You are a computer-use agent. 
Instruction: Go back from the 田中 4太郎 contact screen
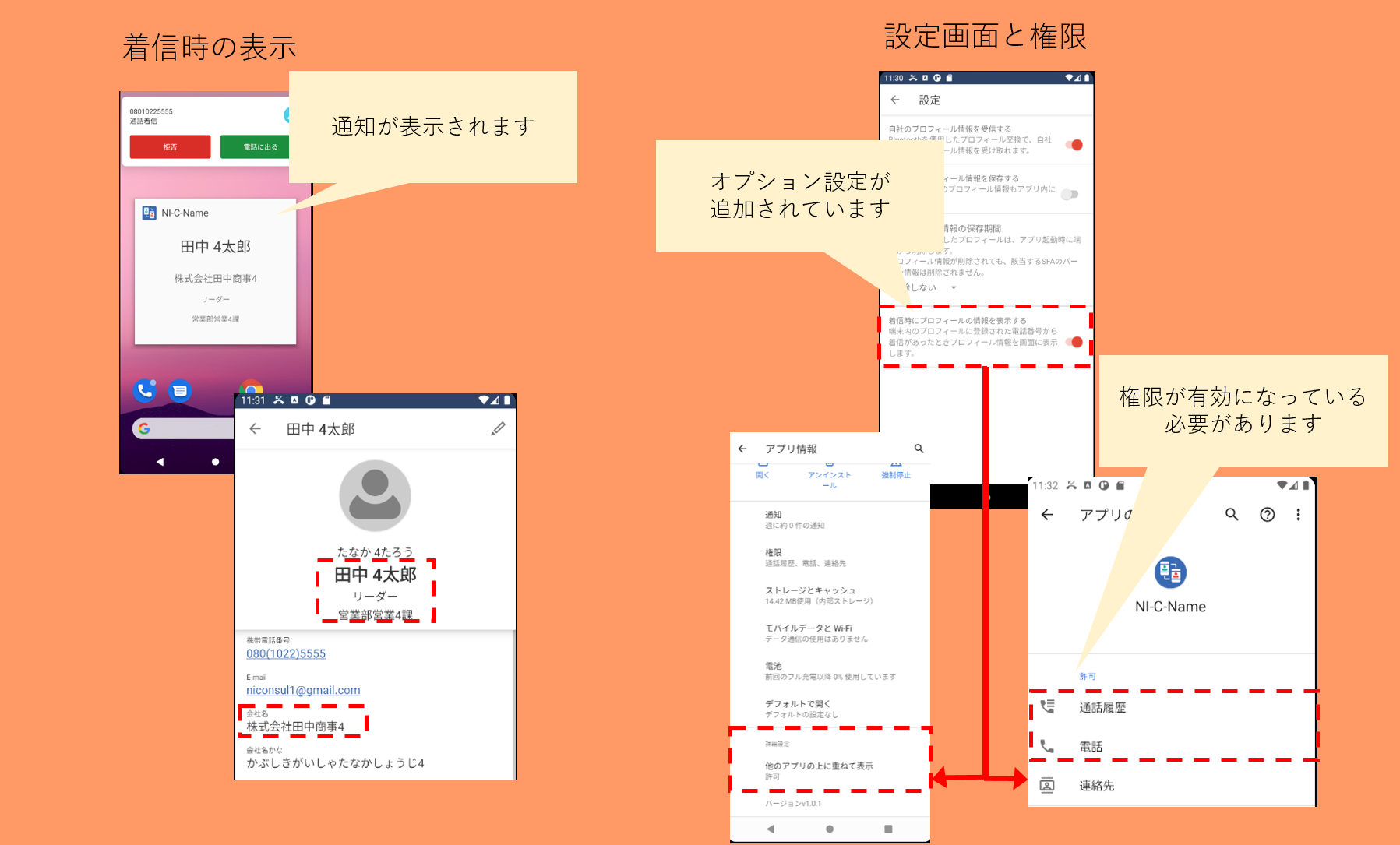pyautogui.click(x=255, y=429)
